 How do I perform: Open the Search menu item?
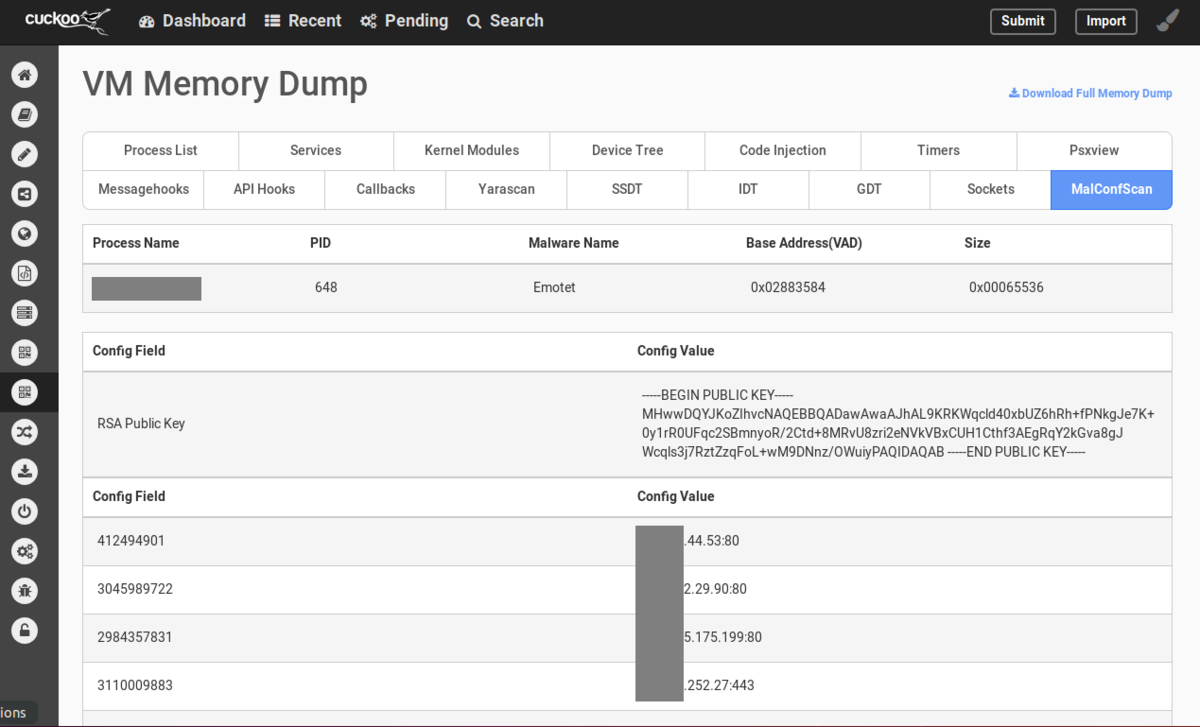click(x=505, y=21)
